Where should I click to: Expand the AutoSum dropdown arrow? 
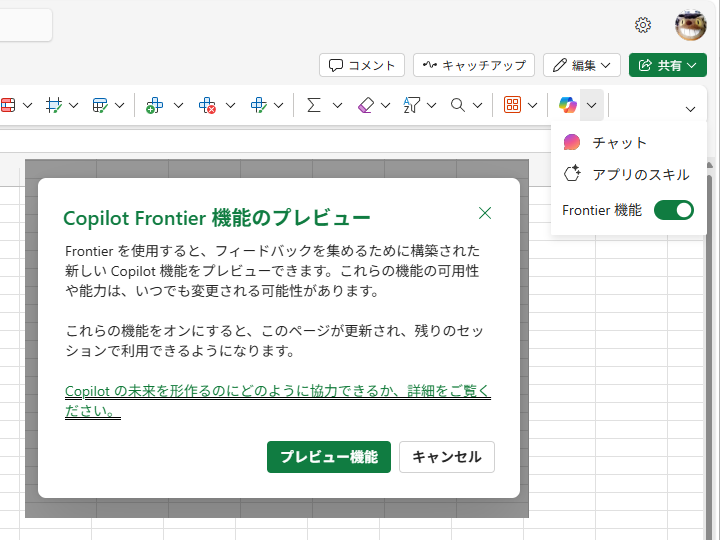pos(338,105)
